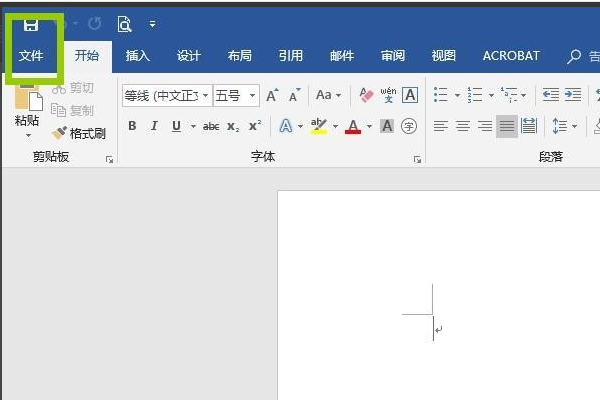Viewport: 600px width, 400px height.
Task: Open Multilevel List dropdown arrow
Action: (523, 95)
